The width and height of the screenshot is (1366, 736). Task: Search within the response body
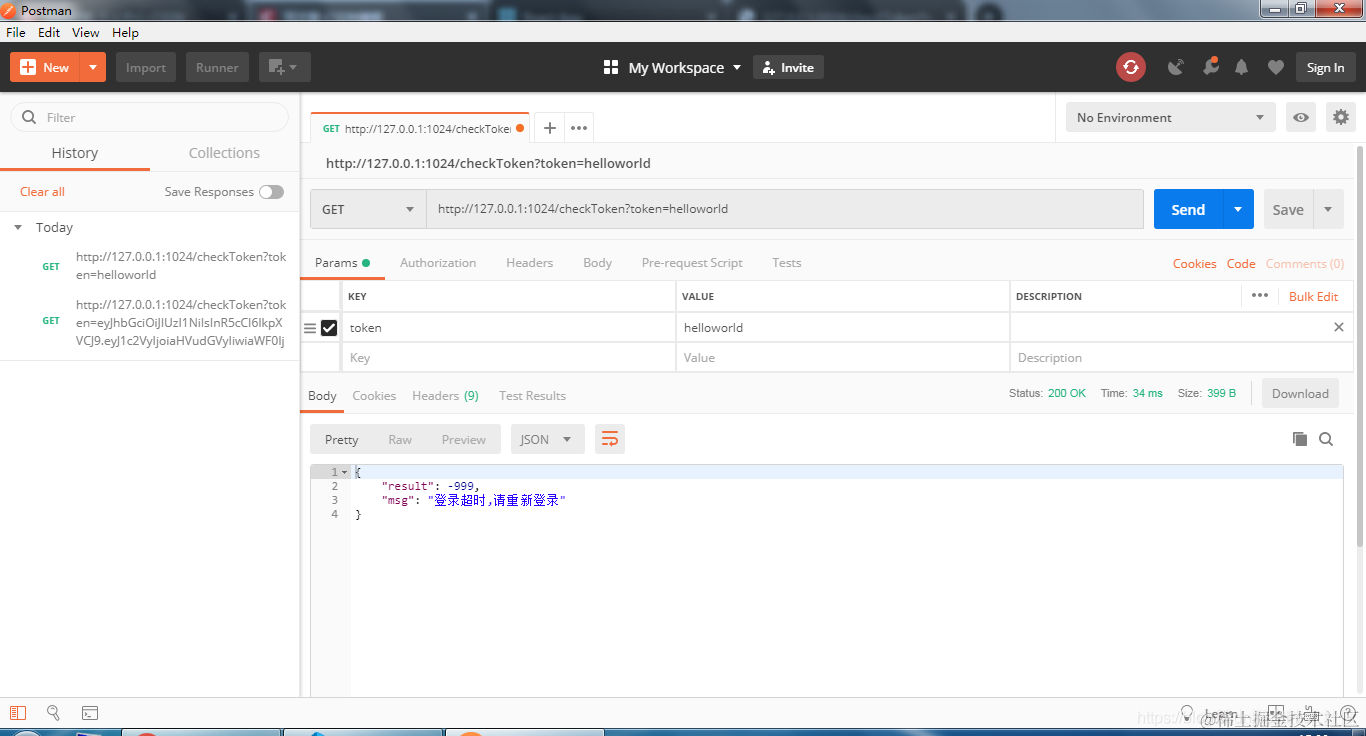coord(1326,439)
